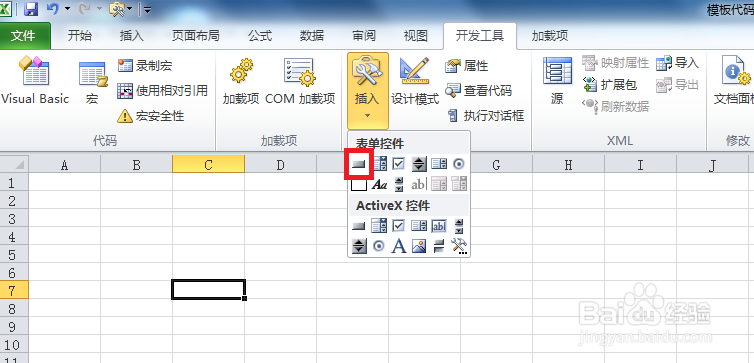Image resolution: width=754 pixels, height=363 pixels.
Task: Insert an ActiveX Scroll Bar
Action: [459, 225]
